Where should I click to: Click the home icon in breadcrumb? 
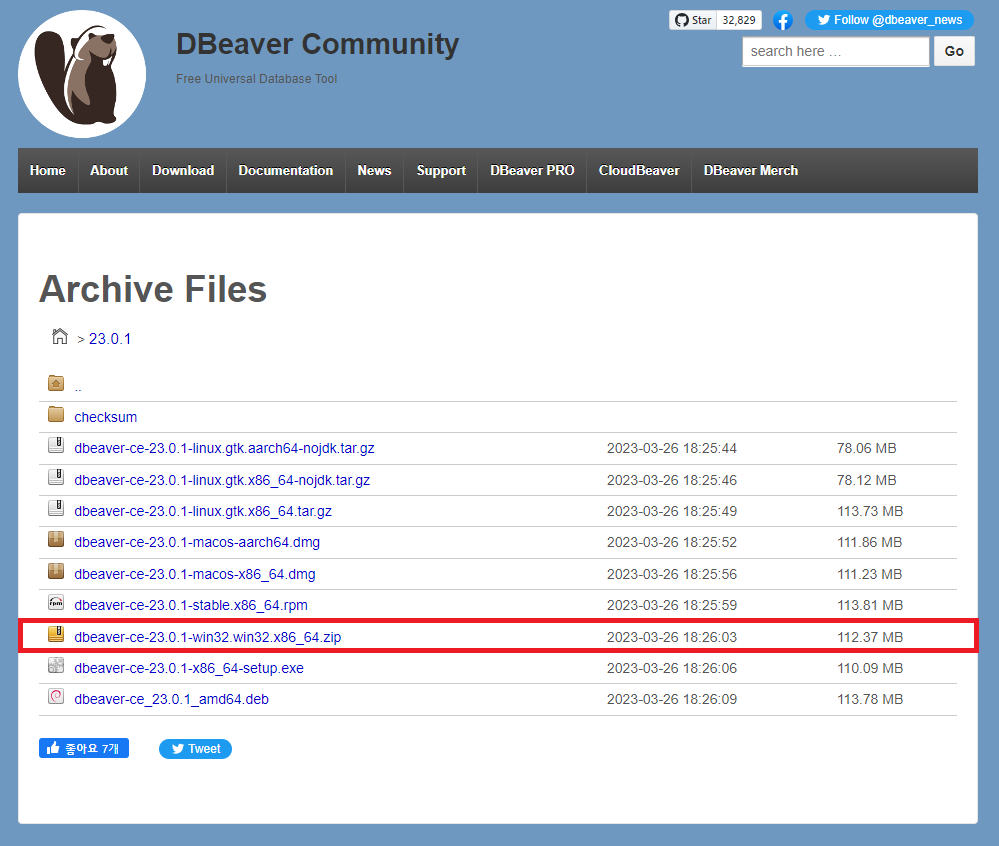point(59,336)
